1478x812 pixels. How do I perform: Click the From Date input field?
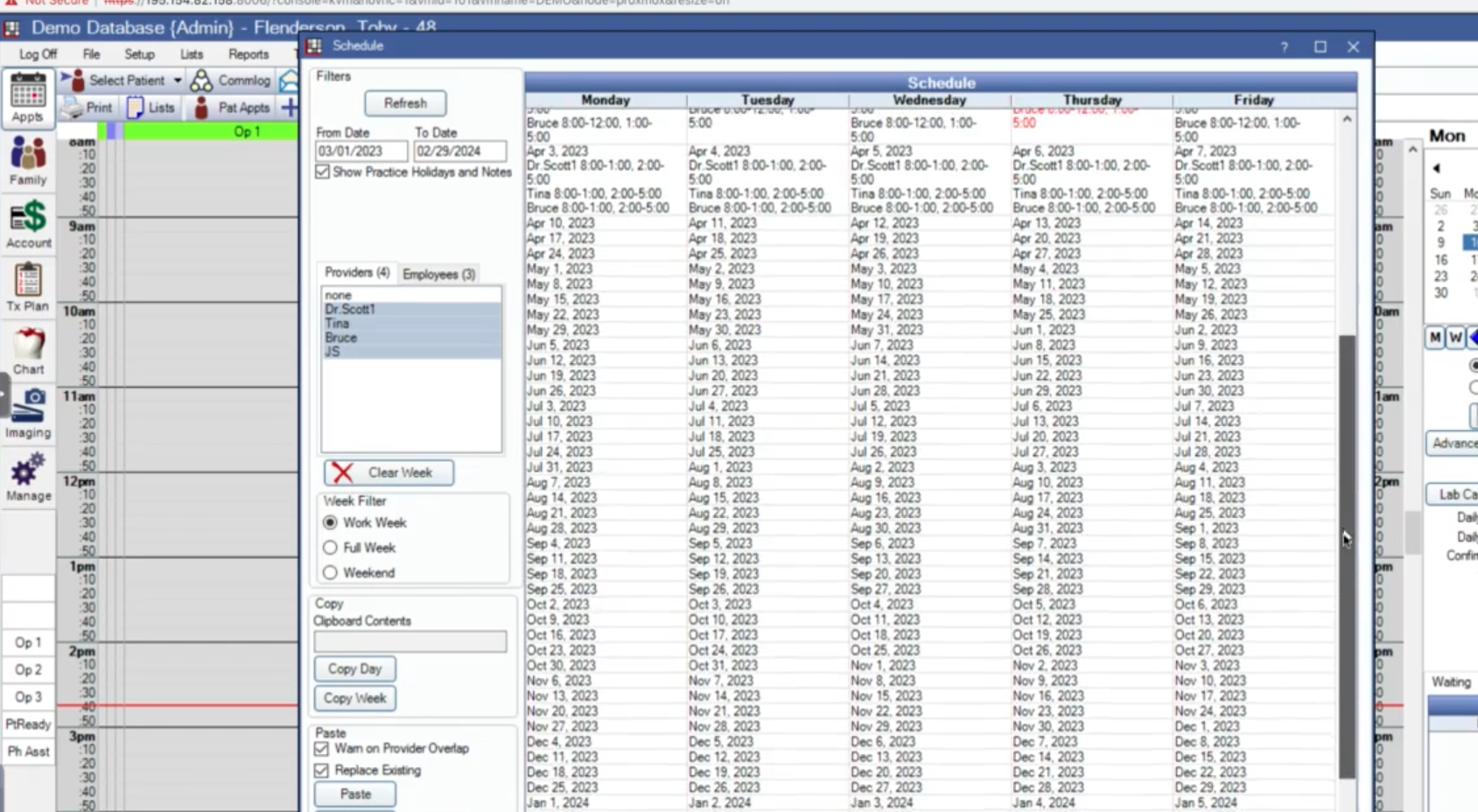coord(361,151)
